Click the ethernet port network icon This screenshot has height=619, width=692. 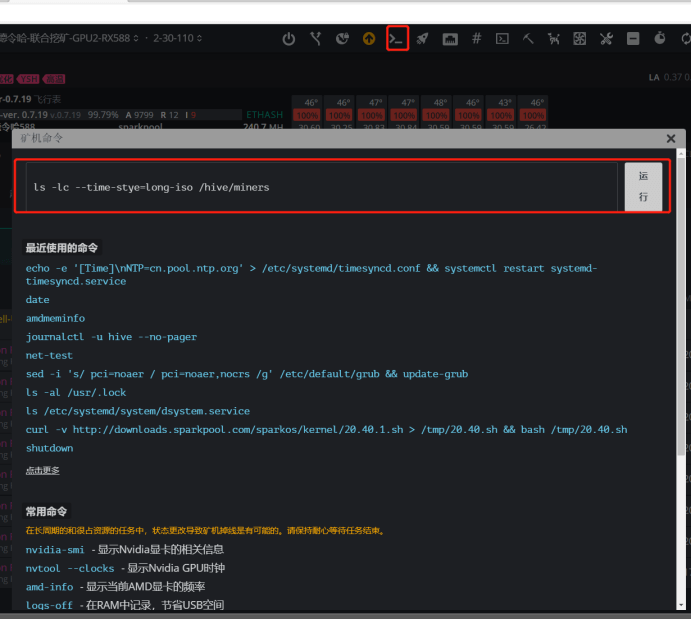(450, 39)
